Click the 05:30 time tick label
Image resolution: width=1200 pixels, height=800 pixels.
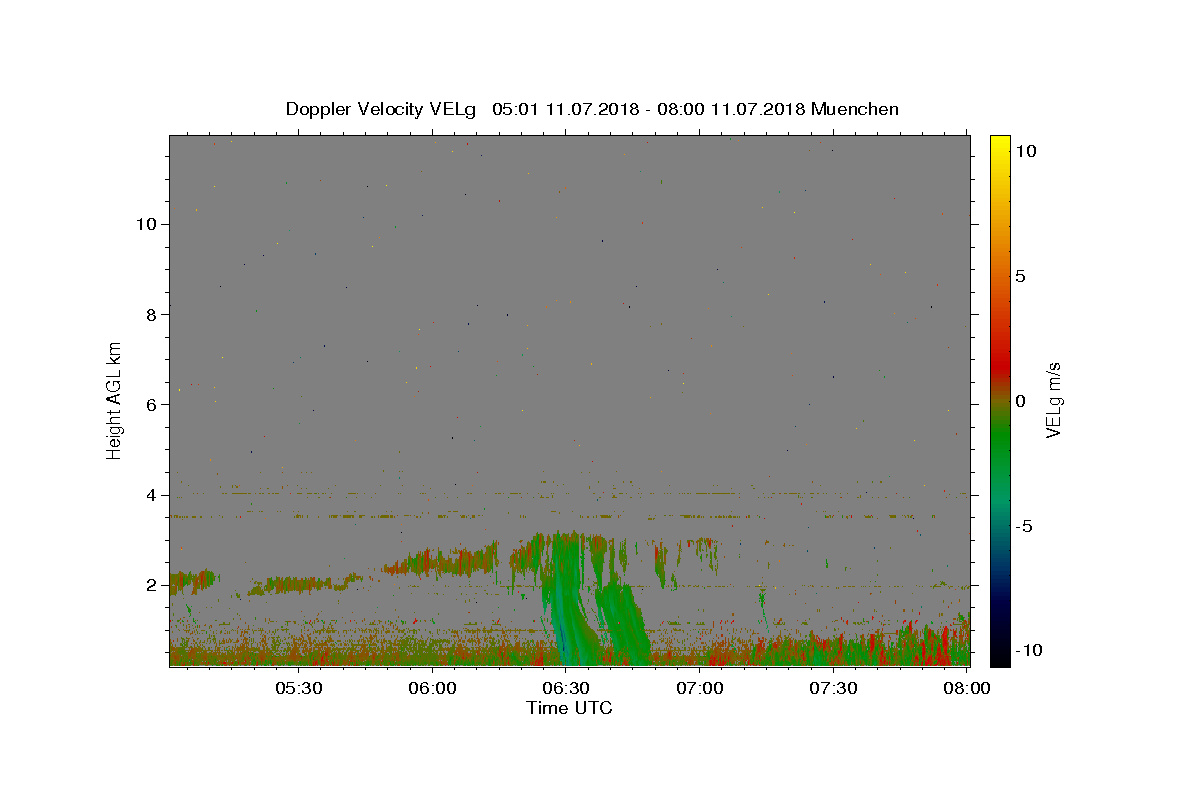point(299,689)
